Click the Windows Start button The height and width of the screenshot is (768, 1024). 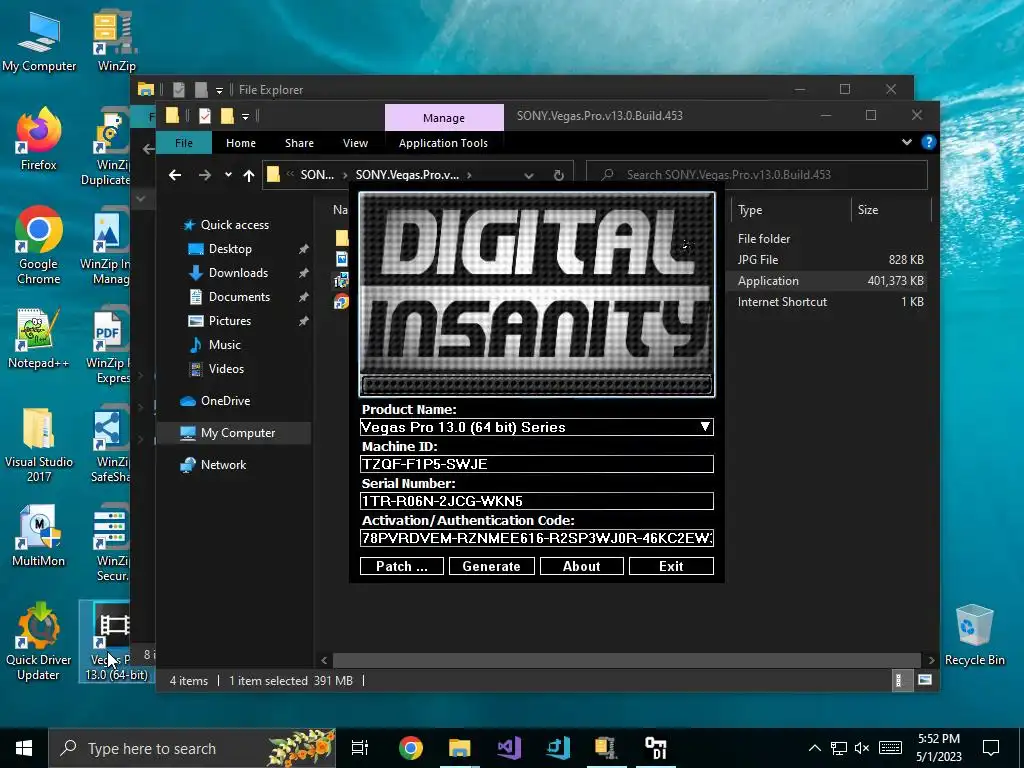(24, 748)
